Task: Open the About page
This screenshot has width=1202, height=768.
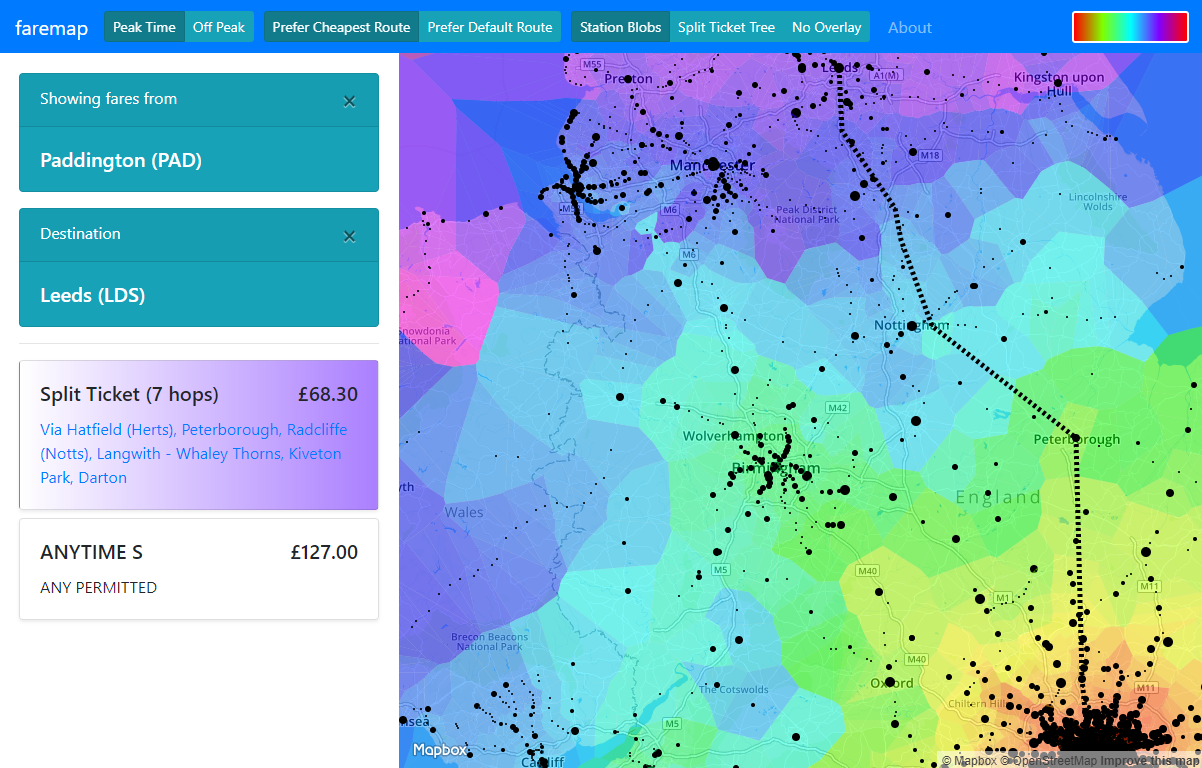Action: point(910,27)
